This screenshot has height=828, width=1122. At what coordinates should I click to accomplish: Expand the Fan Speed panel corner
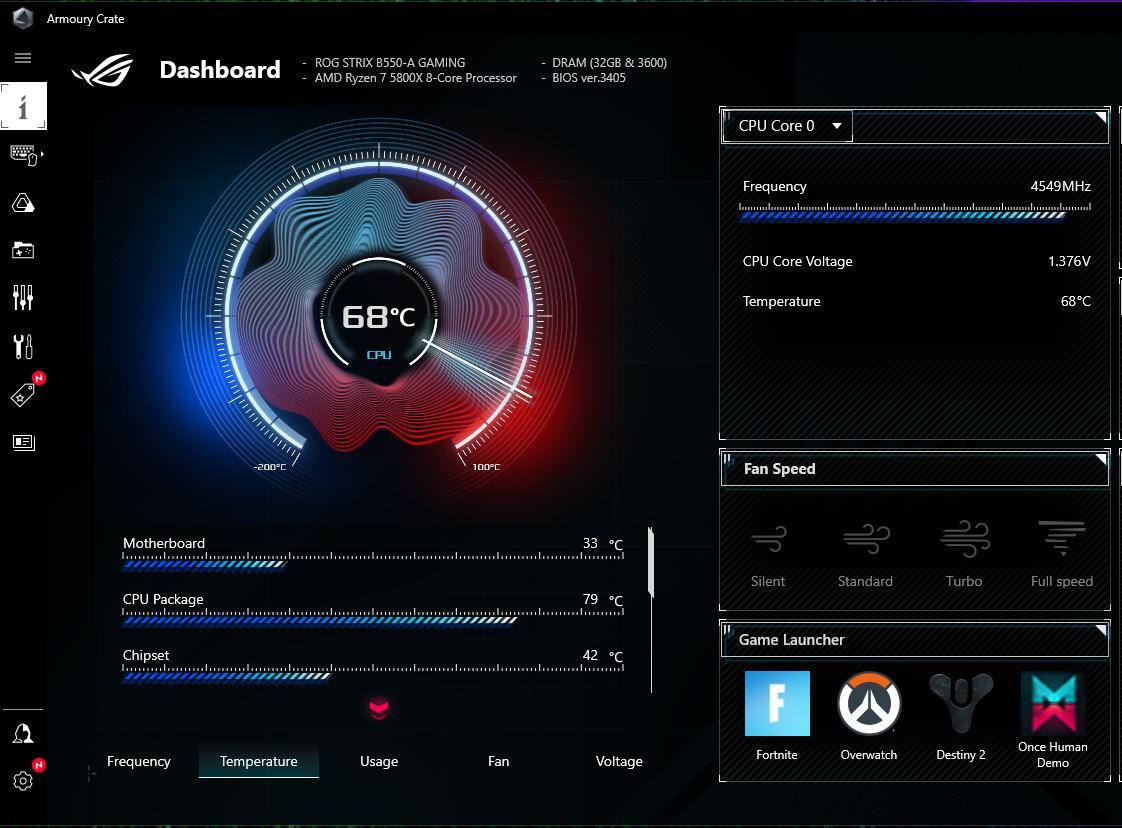tap(1100, 460)
